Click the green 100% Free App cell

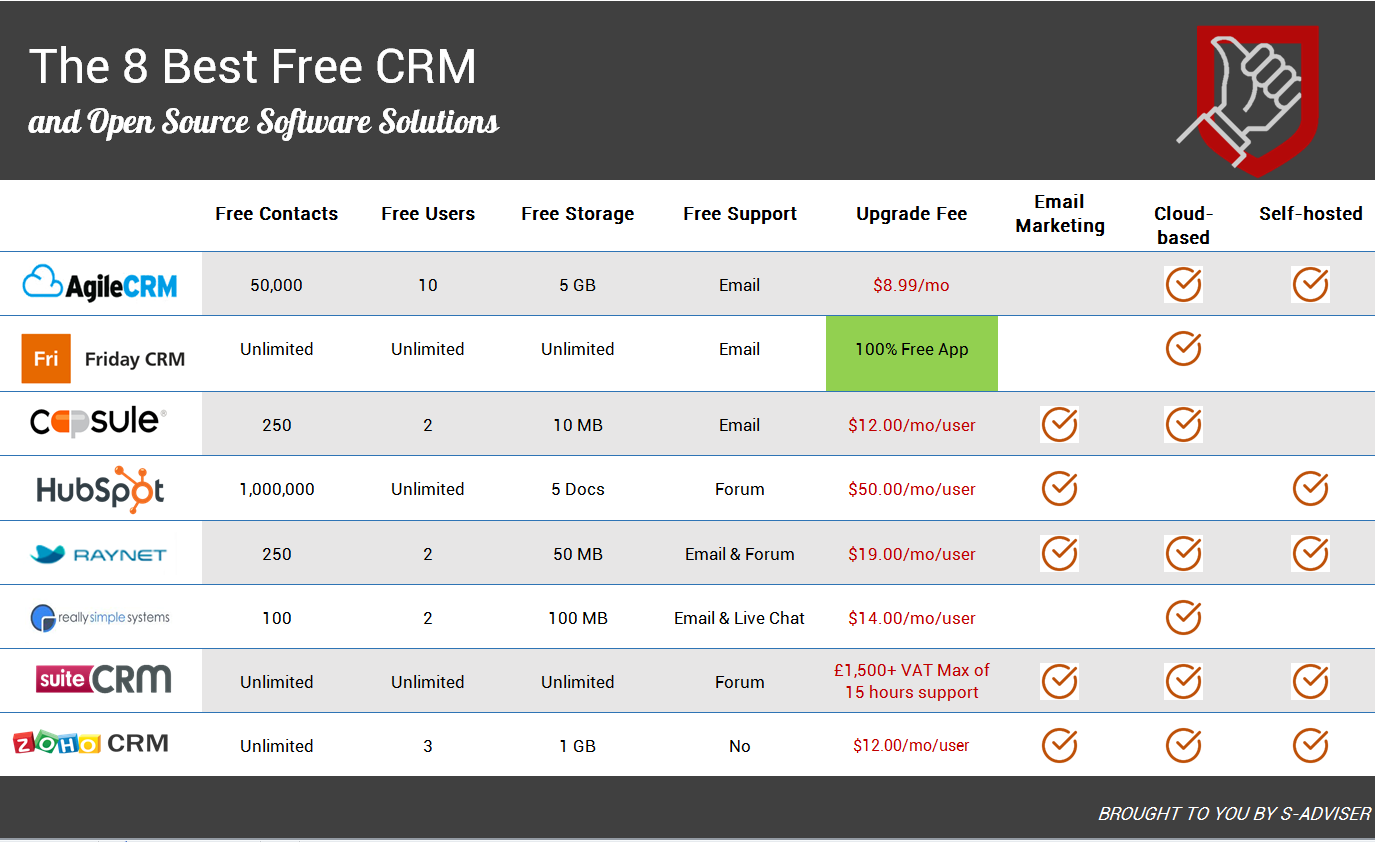click(x=912, y=353)
